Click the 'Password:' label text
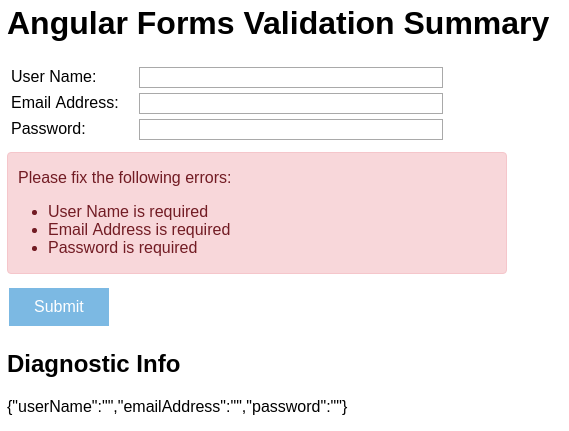The height and width of the screenshot is (431, 569). coord(48,129)
